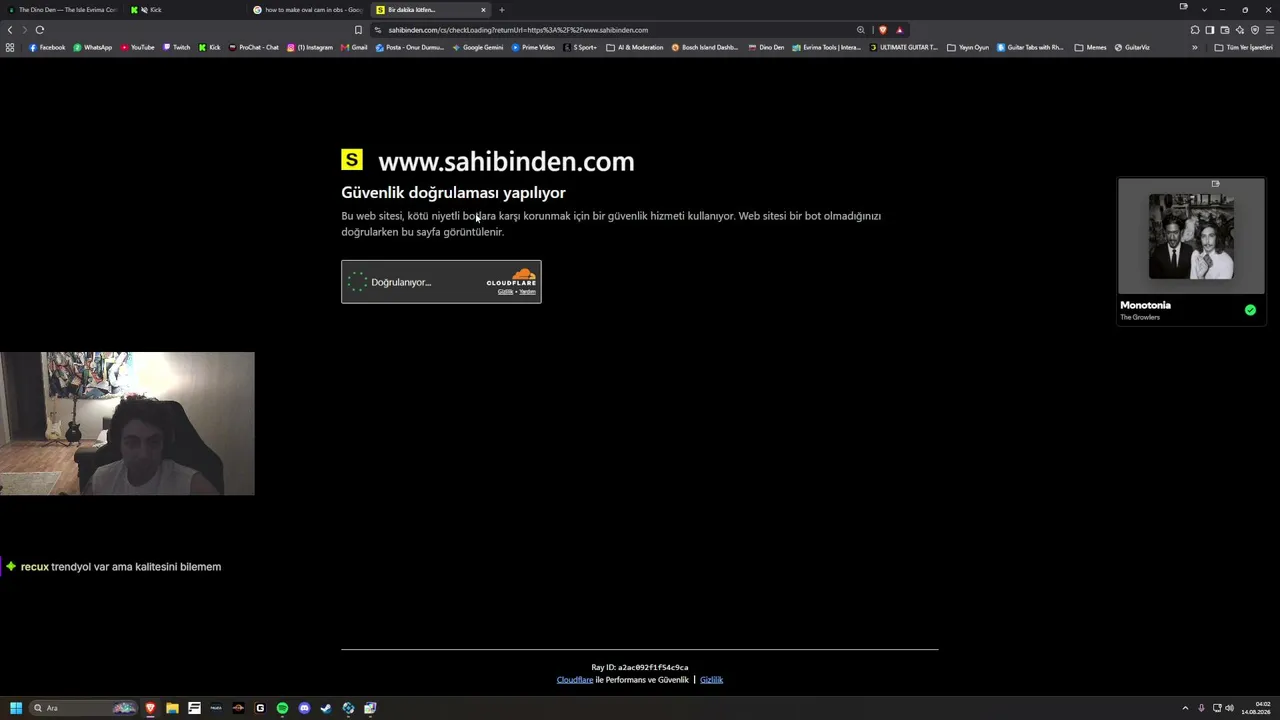Bookmark this page with the bookmark icon
This screenshot has width=1280, height=720.
tap(358, 30)
